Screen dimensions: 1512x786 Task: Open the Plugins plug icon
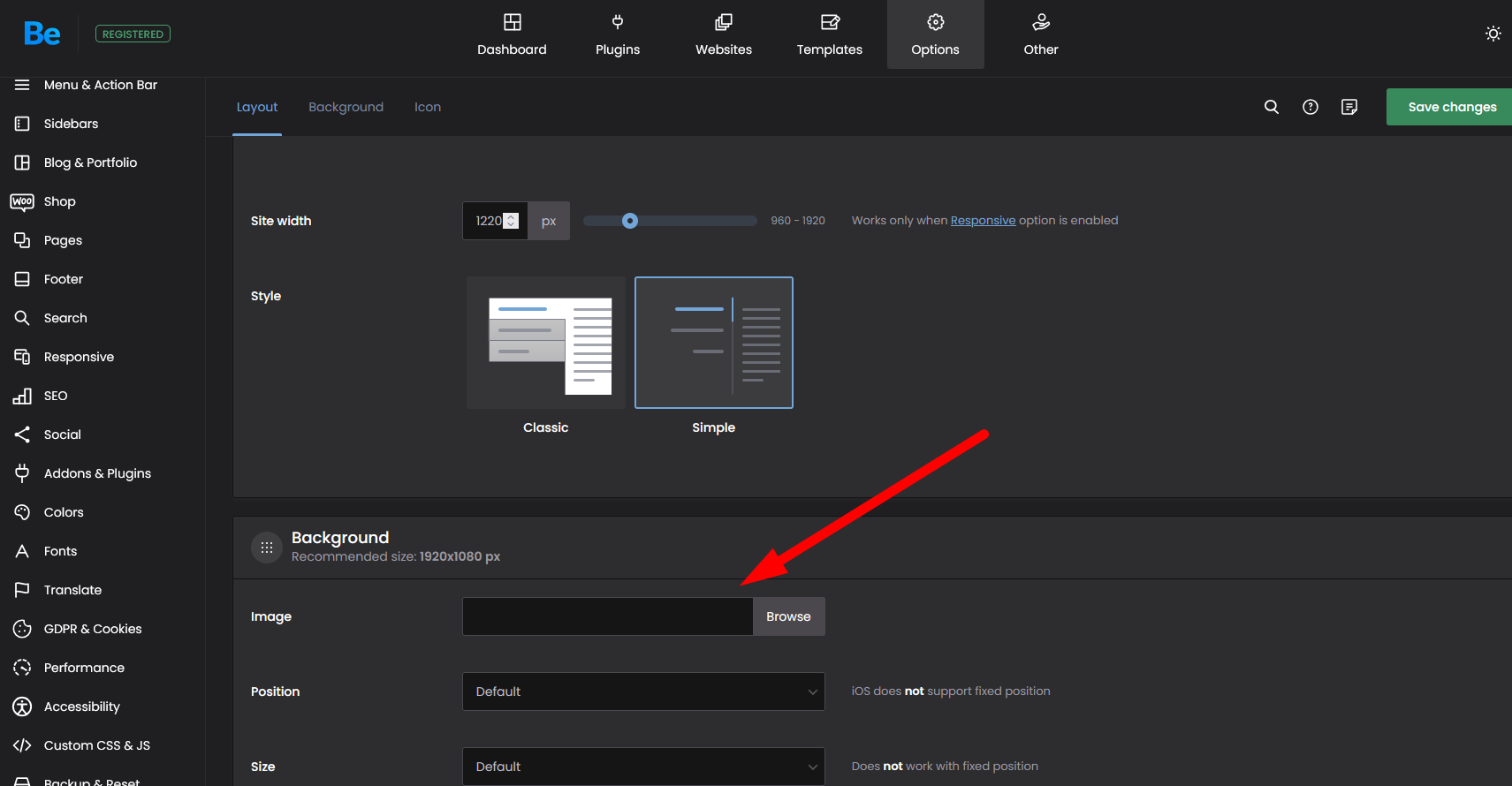(x=618, y=22)
